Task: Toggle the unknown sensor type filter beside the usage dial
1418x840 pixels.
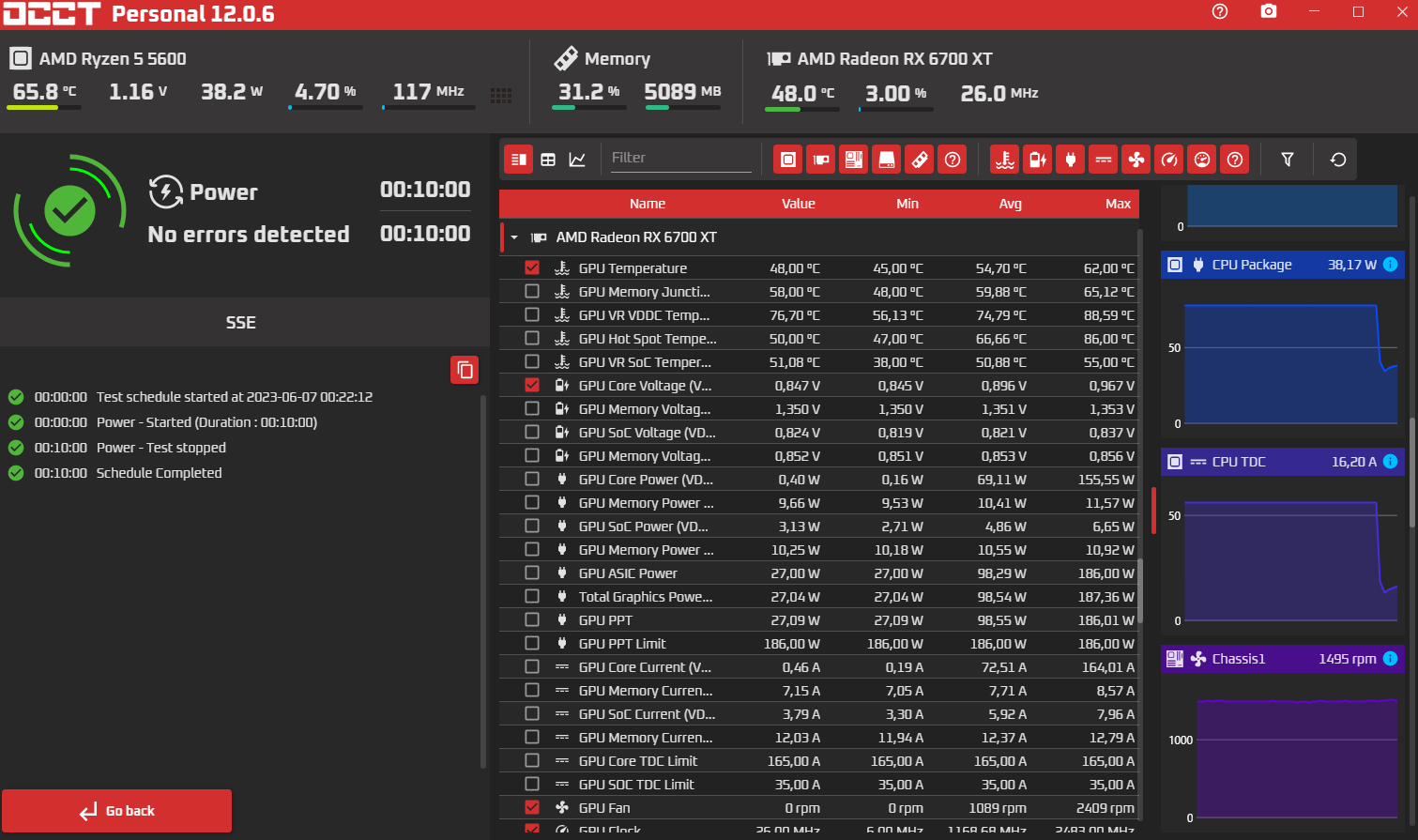Action: [x=1235, y=160]
